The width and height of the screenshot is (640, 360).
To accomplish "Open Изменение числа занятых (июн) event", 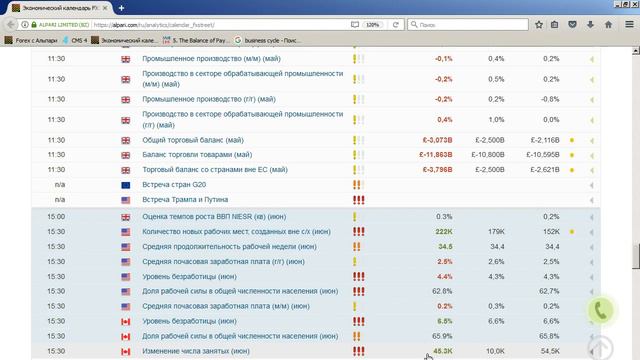I will [196, 351].
